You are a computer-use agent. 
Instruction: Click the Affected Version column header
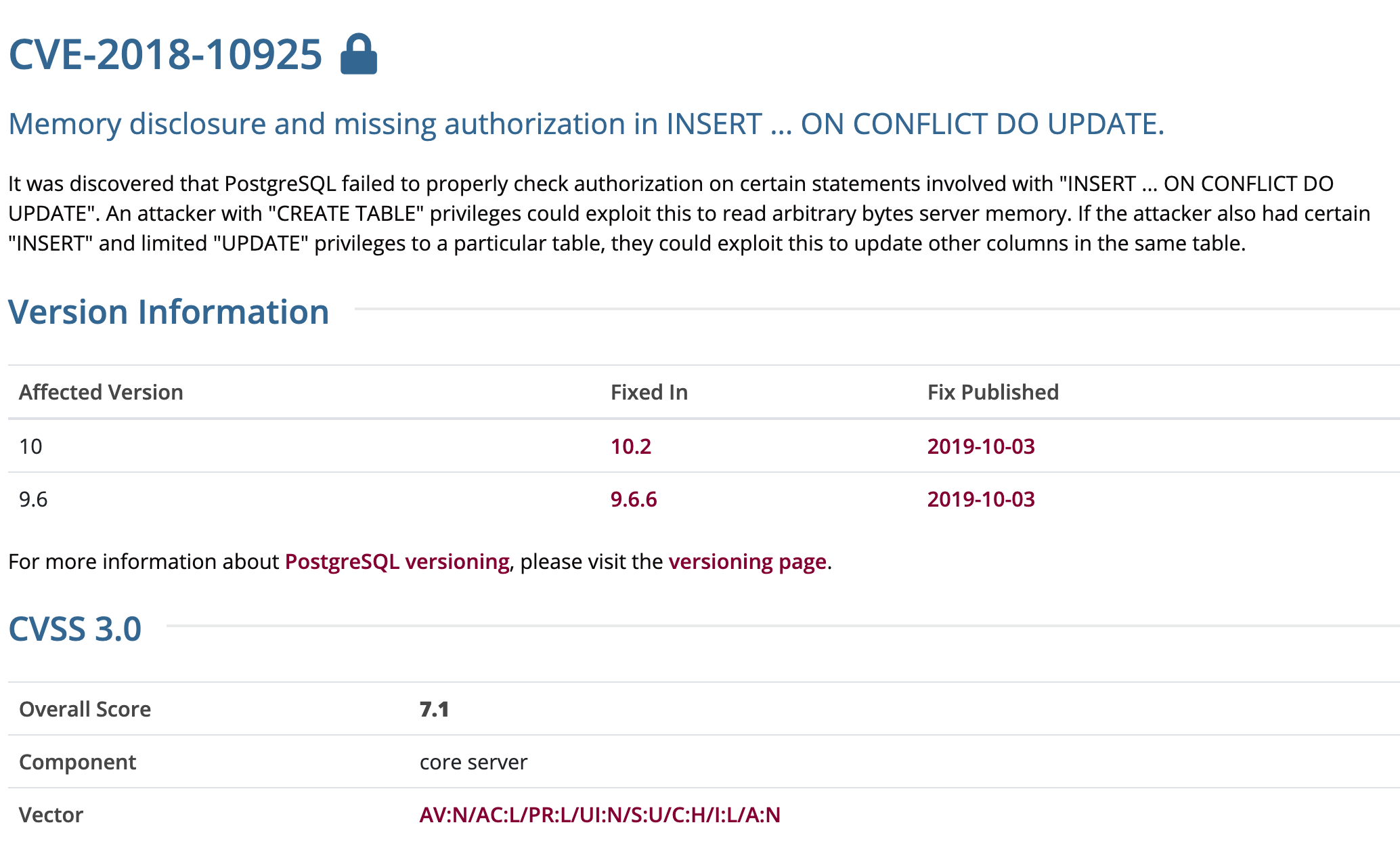[101, 392]
